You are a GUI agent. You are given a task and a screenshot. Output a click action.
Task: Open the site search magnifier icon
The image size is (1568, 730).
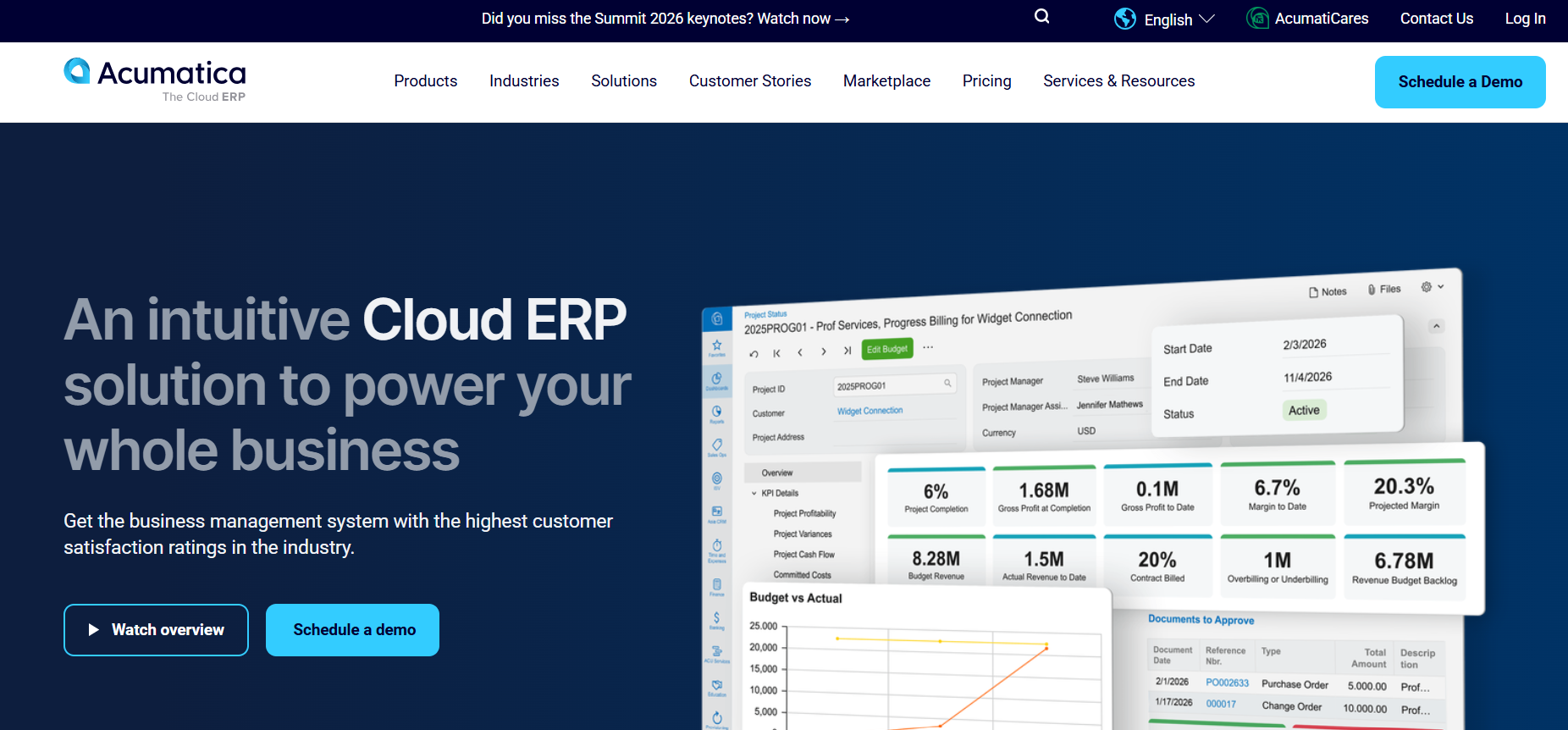pos(1042,16)
